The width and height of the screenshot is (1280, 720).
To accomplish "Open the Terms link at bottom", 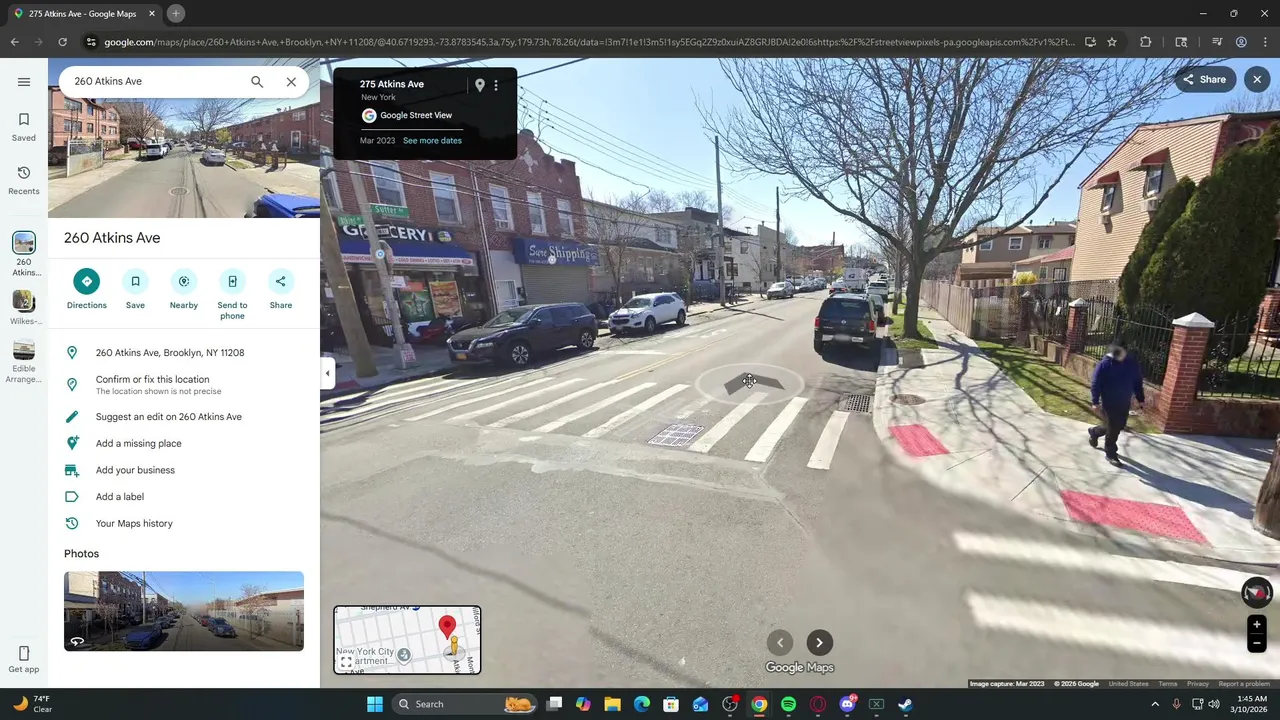I will 1168,684.
